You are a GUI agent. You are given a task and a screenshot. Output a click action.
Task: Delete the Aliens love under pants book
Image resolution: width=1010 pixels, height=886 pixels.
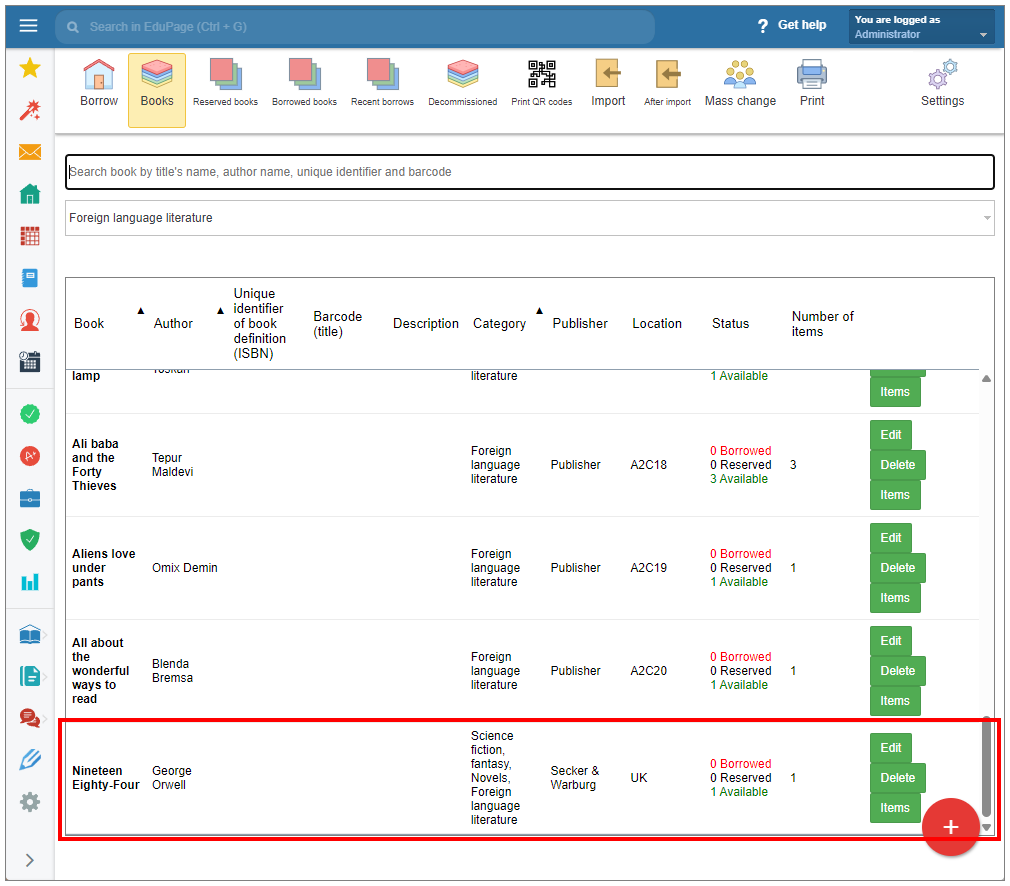point(897,568)
